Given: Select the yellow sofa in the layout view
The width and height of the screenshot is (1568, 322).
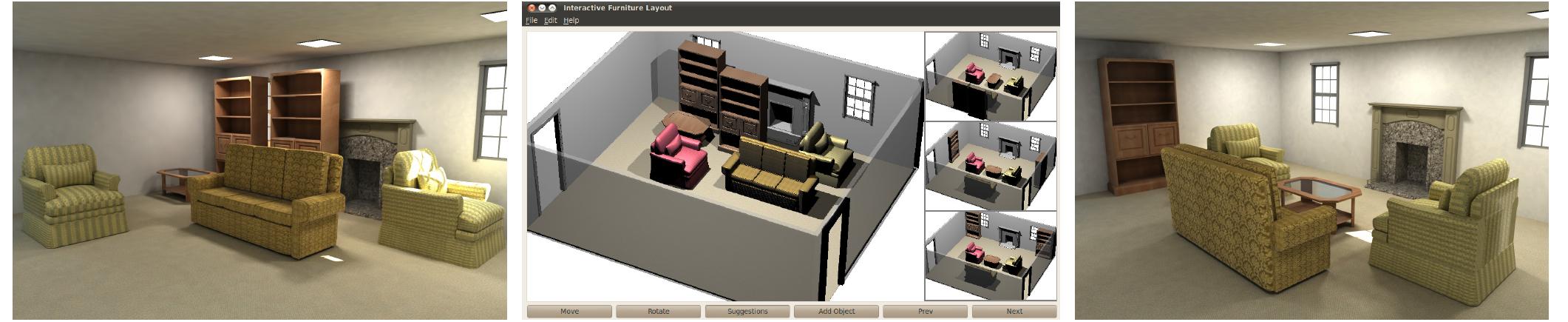Looking at the screenshot, I should pyautogui.click(x=771, y=175).
